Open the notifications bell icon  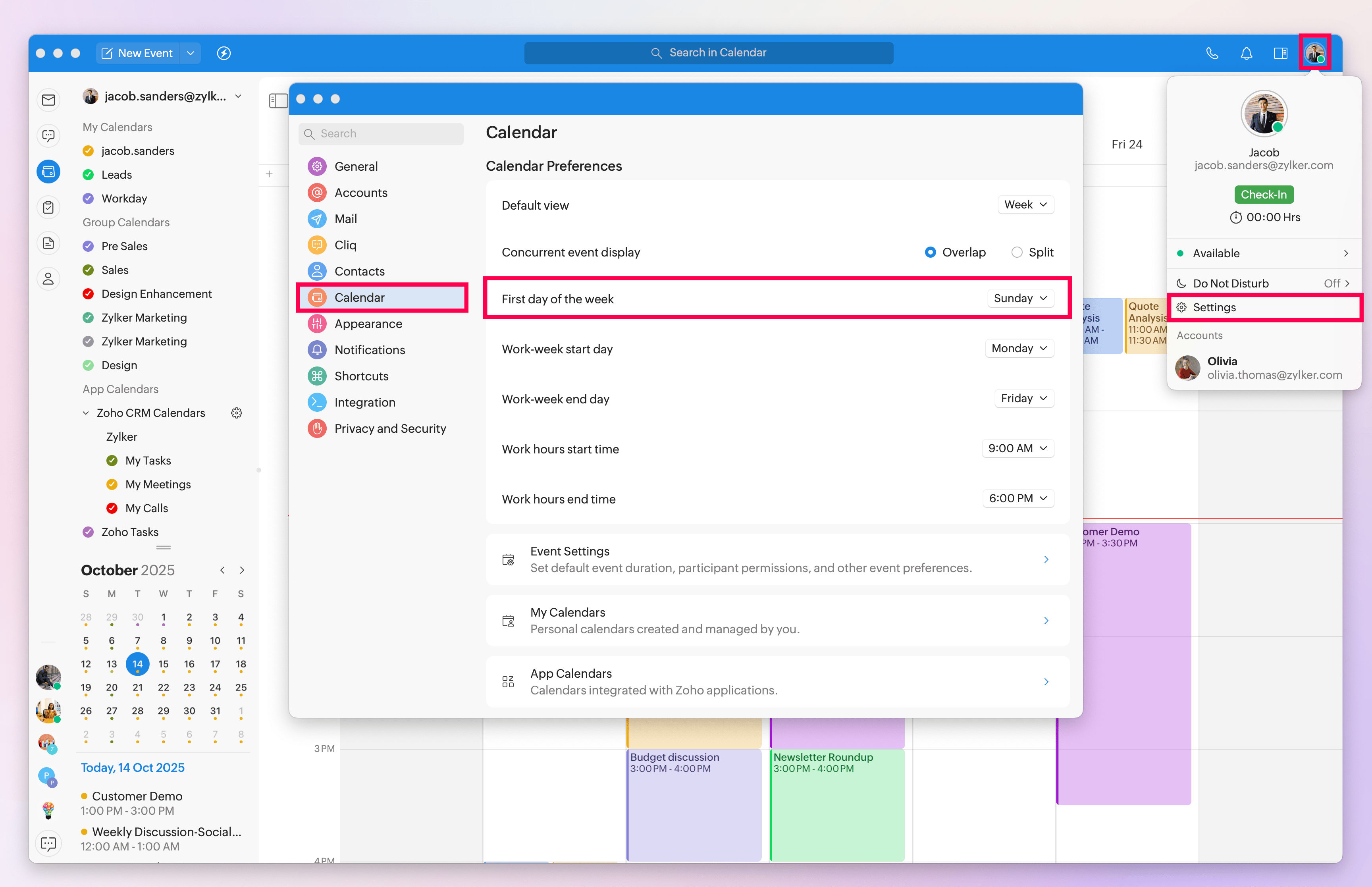[1247, 53]
